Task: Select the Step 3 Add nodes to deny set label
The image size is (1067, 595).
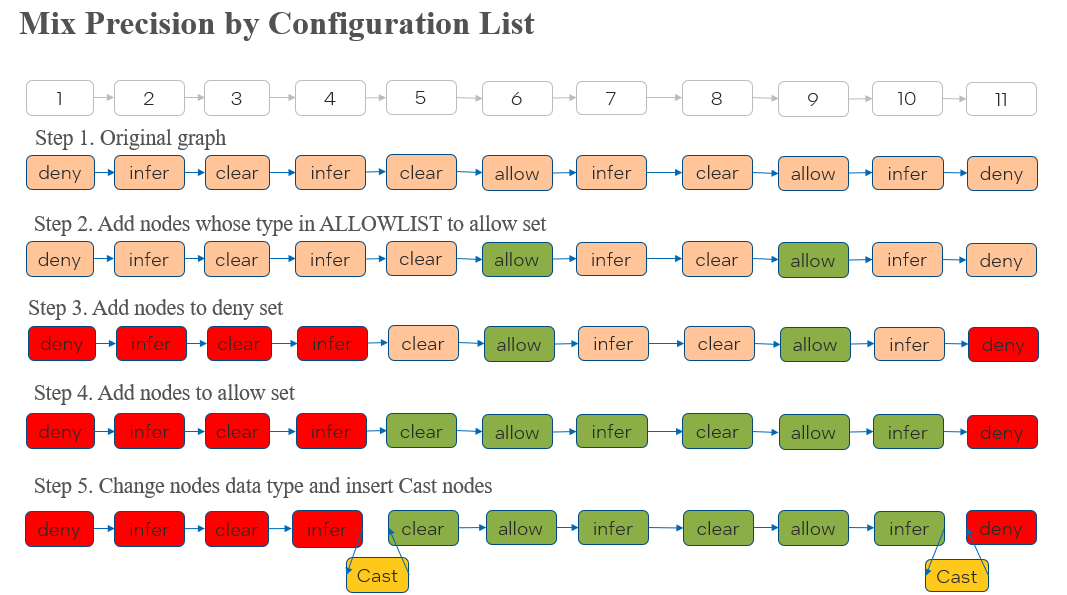Action: [155, 308]
